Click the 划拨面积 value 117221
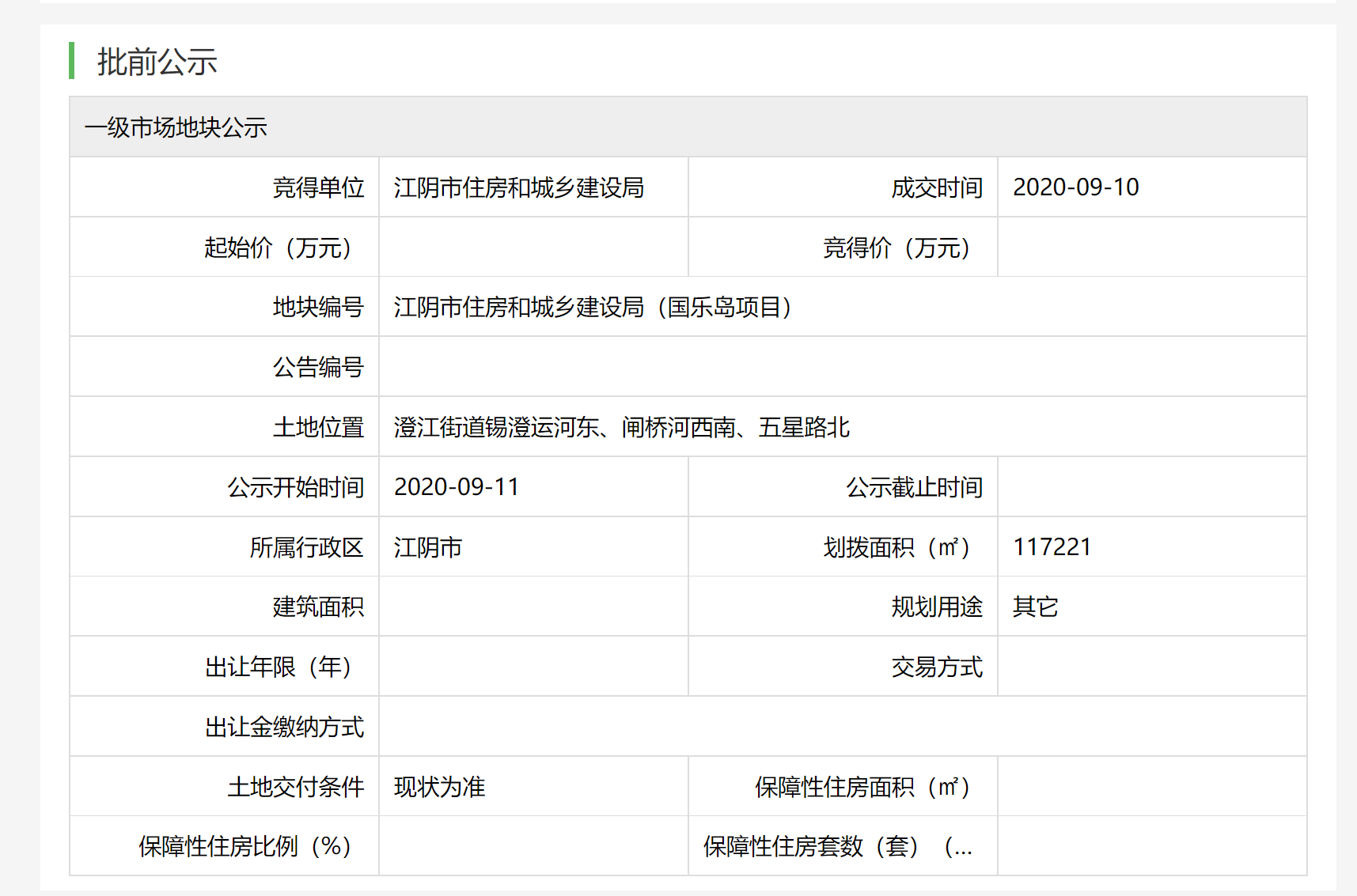1357x896 pixels. click(1052, 547)
